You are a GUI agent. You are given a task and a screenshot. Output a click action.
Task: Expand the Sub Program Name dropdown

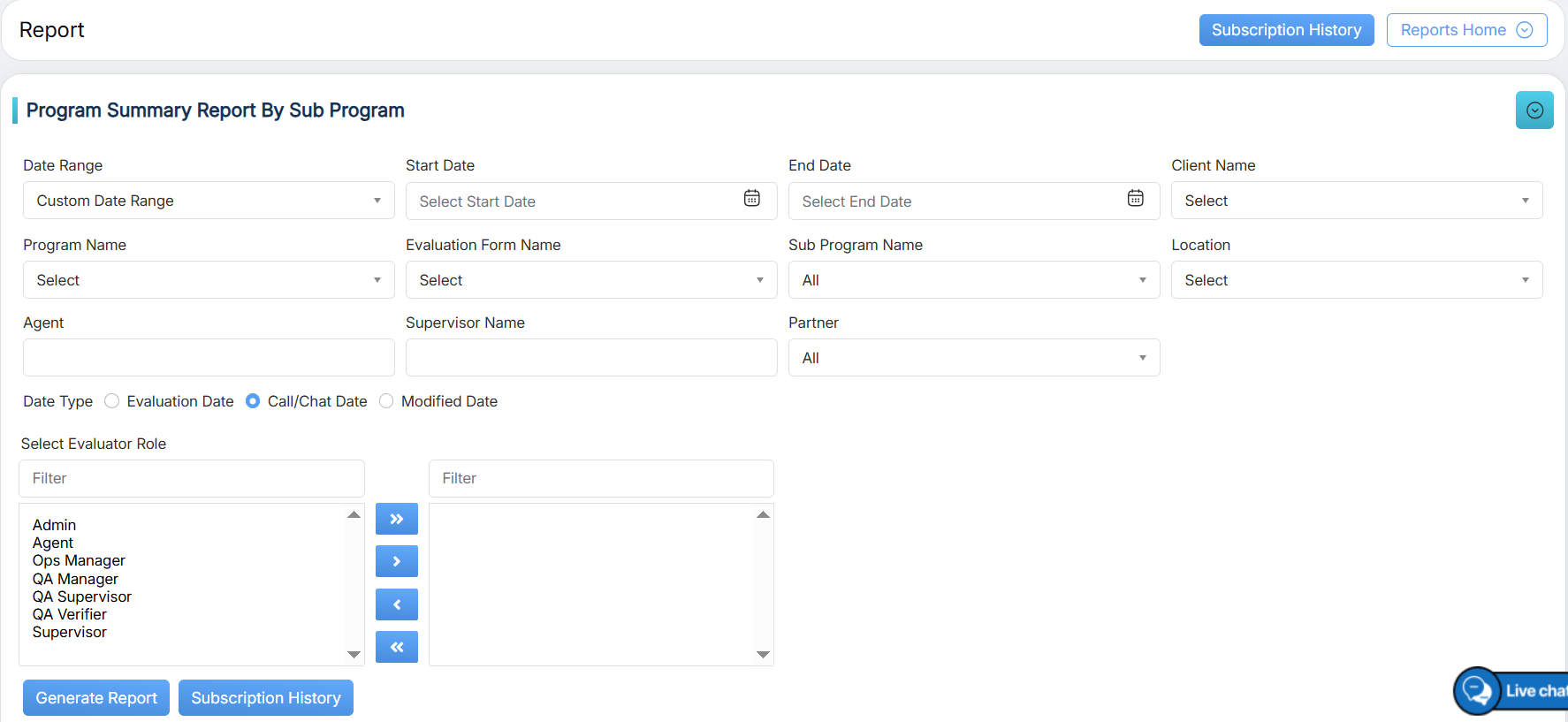973,280
